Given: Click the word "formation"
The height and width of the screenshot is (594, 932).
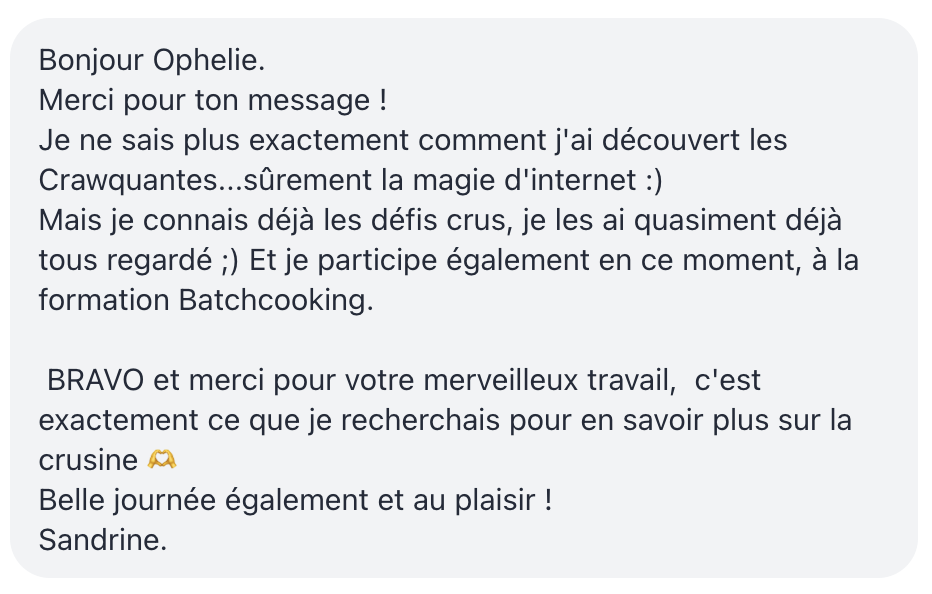Looking at the screenshot, I should click(x=104, y=300).
